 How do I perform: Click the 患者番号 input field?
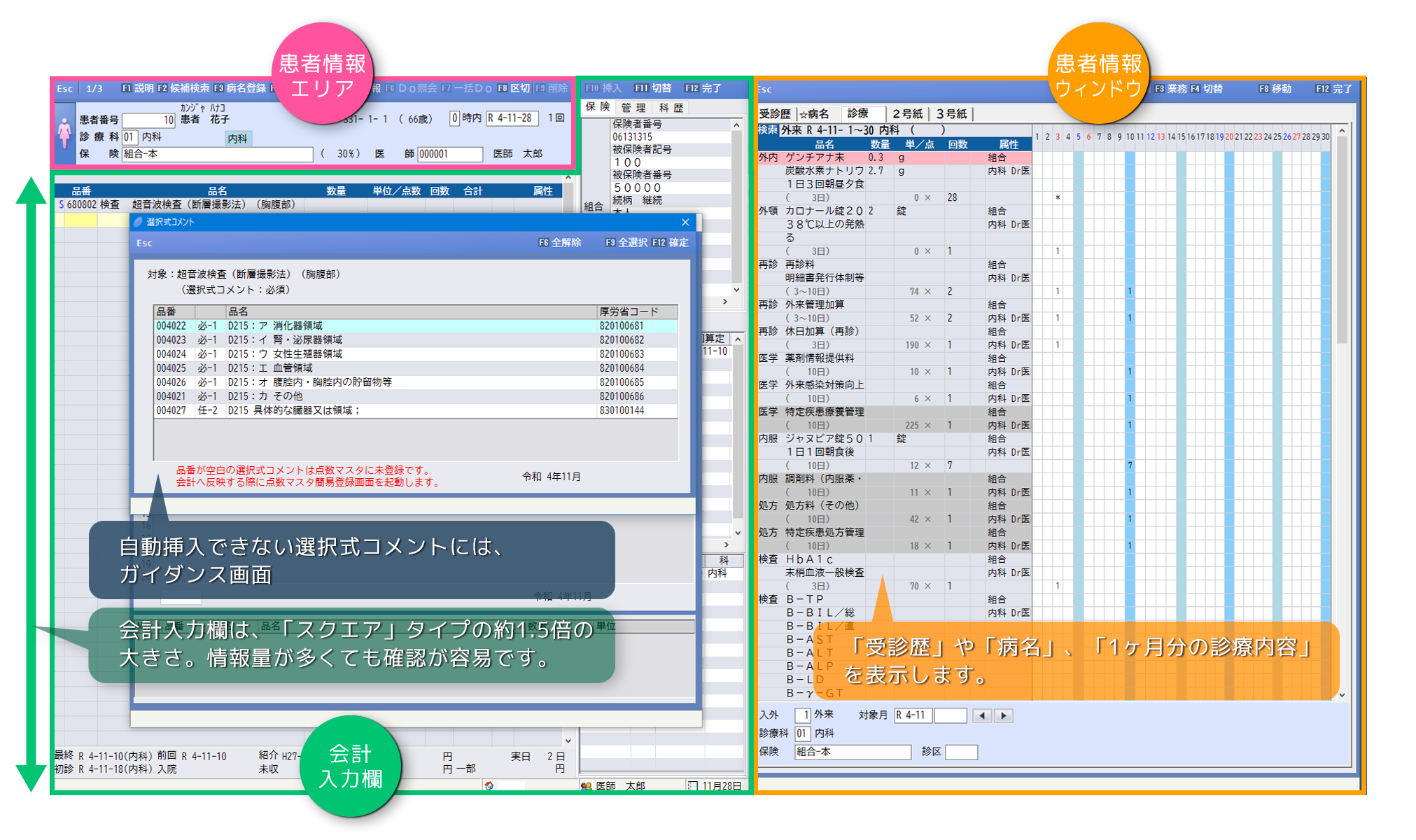pyautogui.click(x=148, y=120)
